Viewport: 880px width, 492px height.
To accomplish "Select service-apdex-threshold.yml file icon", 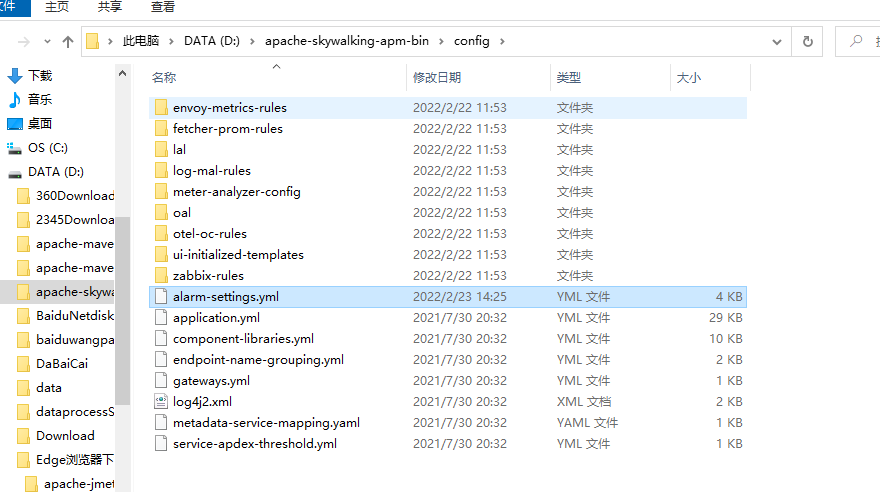I will tap(161, 444).
